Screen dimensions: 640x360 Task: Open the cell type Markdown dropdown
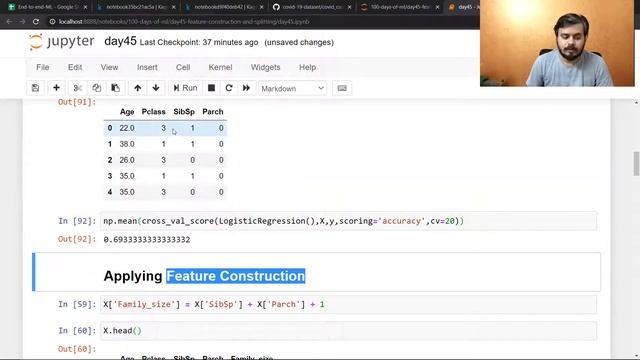293,89
